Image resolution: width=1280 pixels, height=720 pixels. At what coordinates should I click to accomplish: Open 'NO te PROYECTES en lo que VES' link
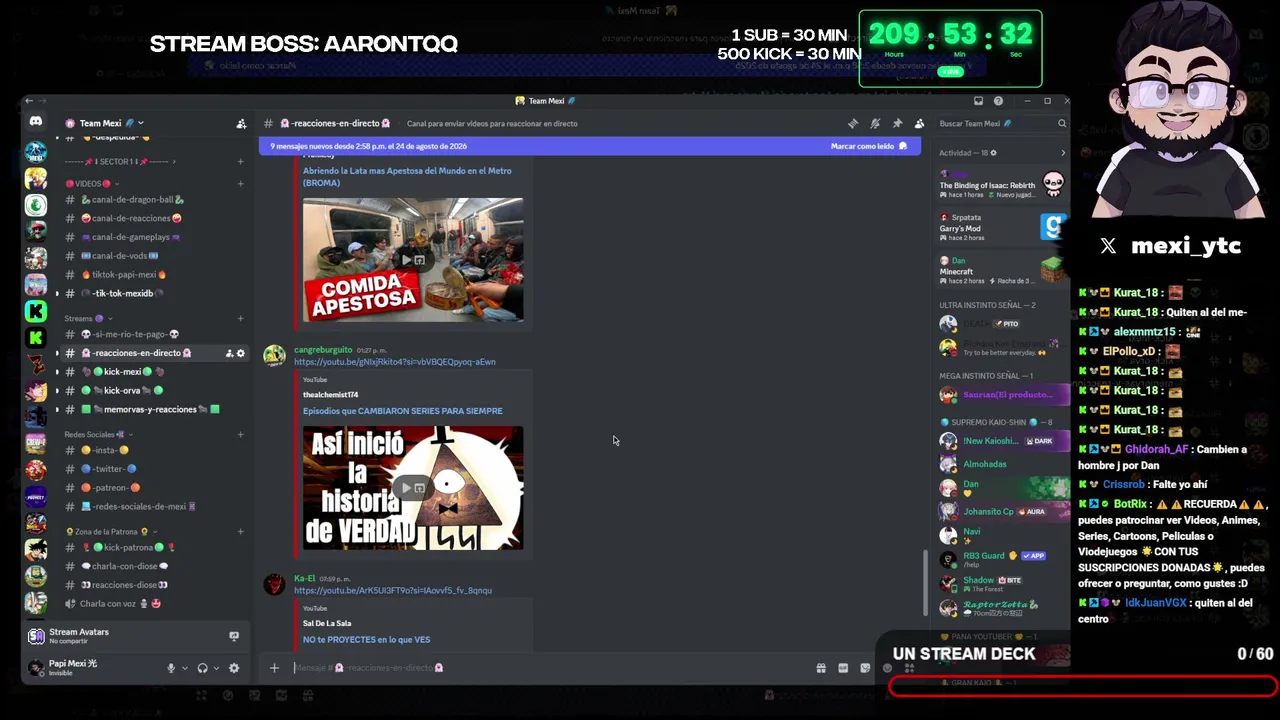tap(366, 640)
